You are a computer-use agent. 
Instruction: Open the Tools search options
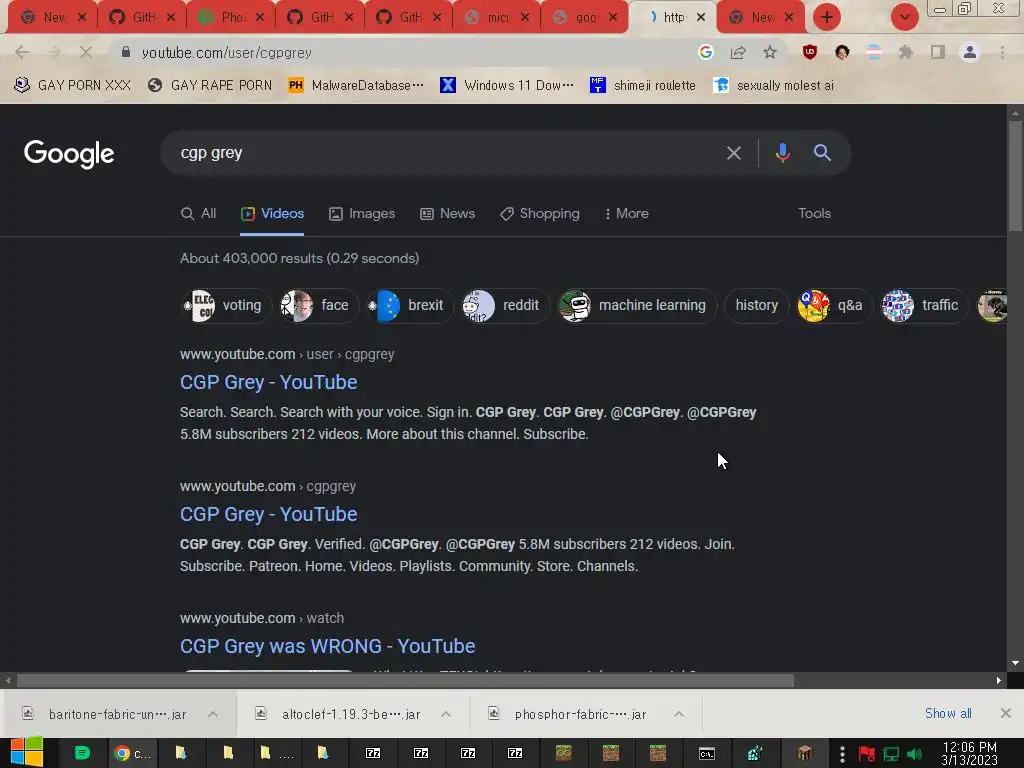[x=814, y=214]
